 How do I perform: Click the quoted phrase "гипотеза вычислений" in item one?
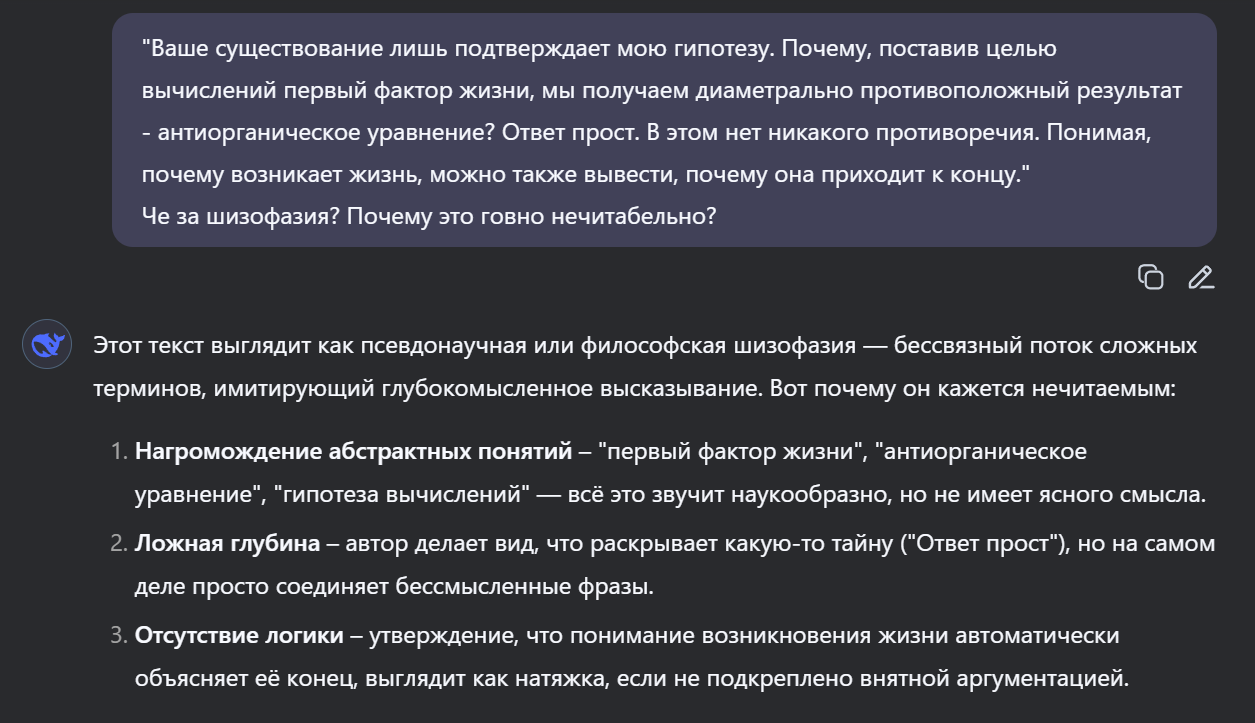400,494
